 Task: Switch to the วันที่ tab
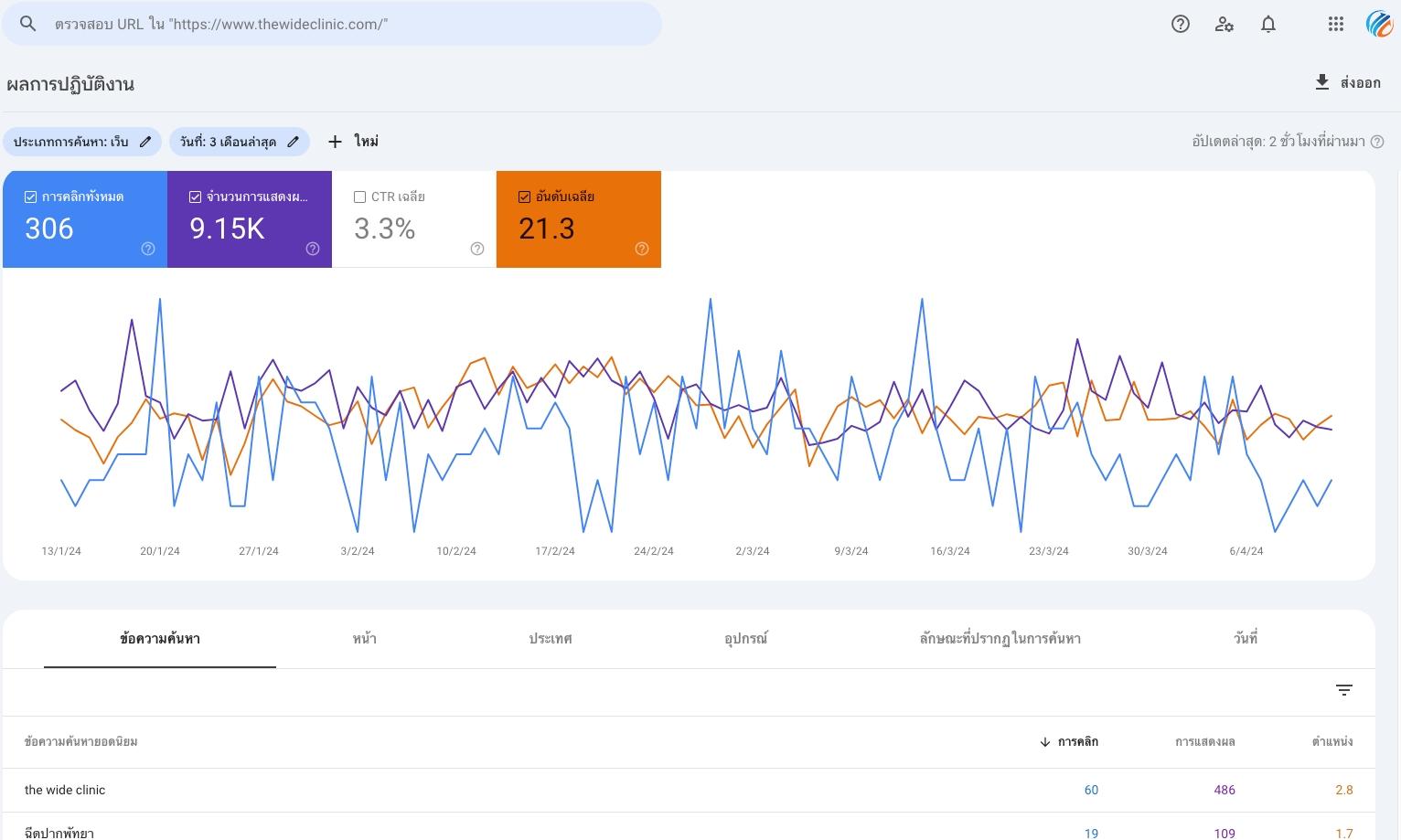coord(1246,639)
